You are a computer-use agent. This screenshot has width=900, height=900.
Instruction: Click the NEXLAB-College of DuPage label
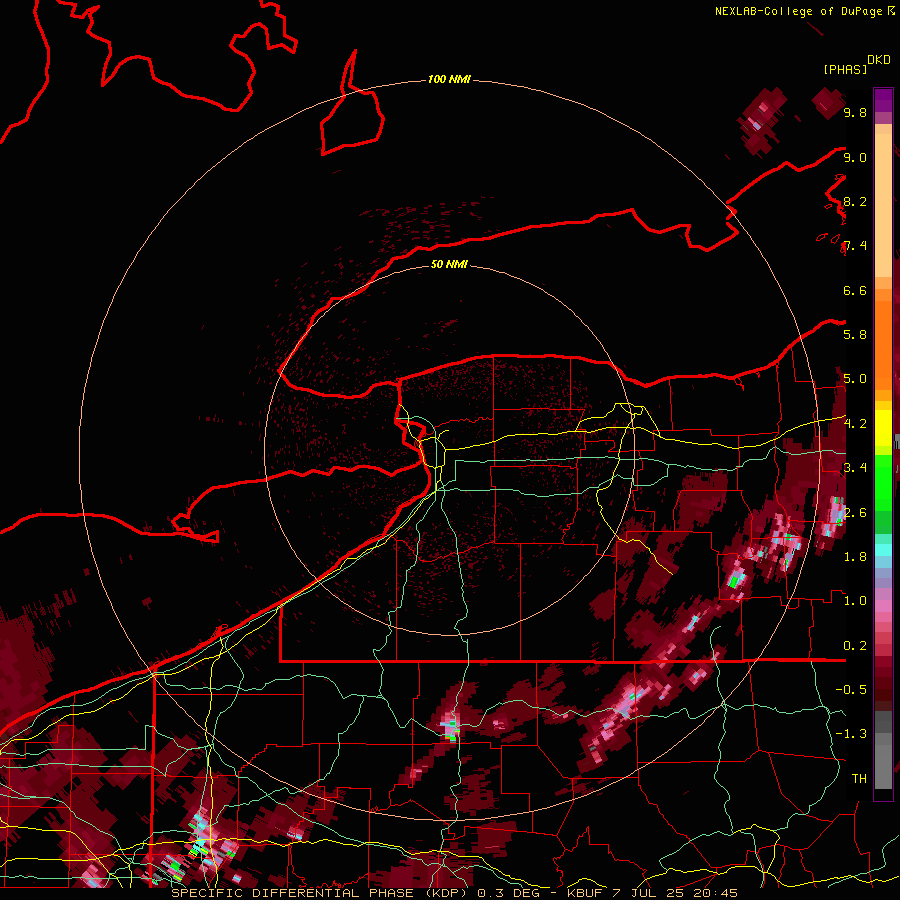[798, 11]
